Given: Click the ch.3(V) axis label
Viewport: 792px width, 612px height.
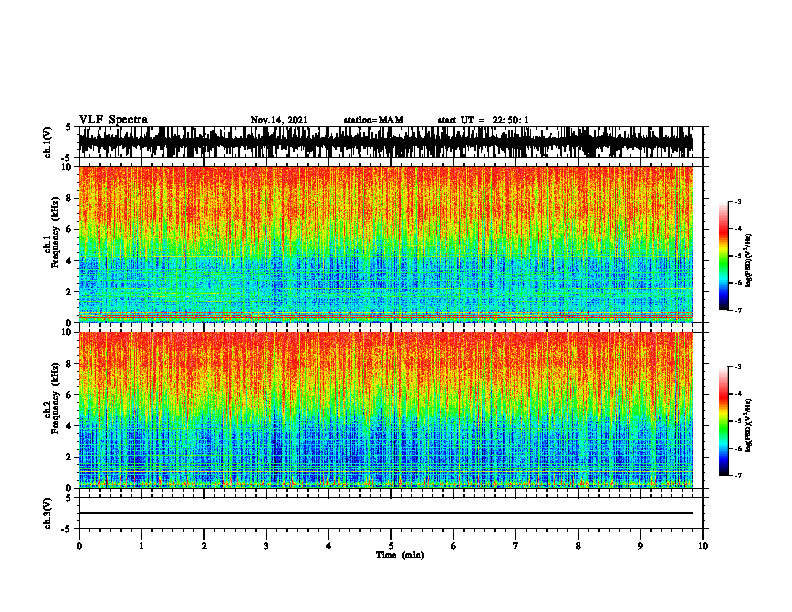Looking at the screenshot, I should [48, 513].
